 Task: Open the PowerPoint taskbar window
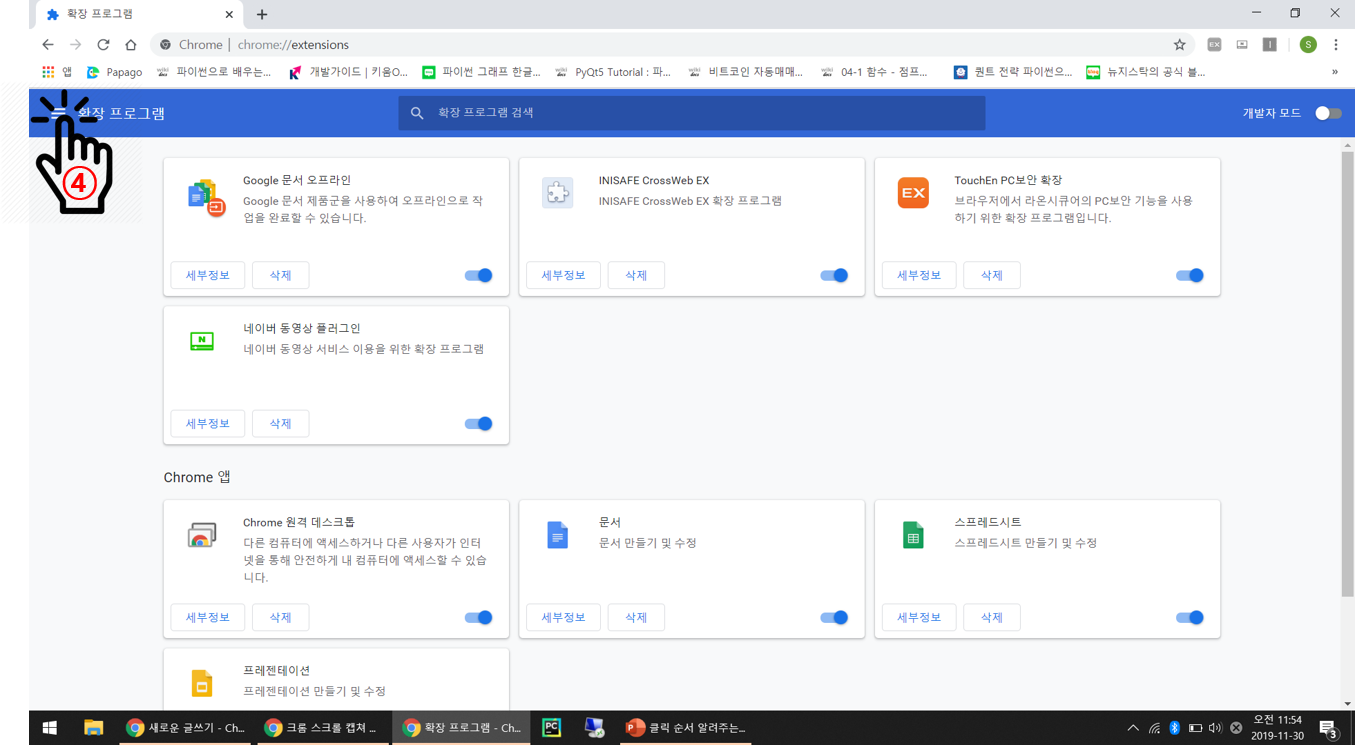coord(686,728)
